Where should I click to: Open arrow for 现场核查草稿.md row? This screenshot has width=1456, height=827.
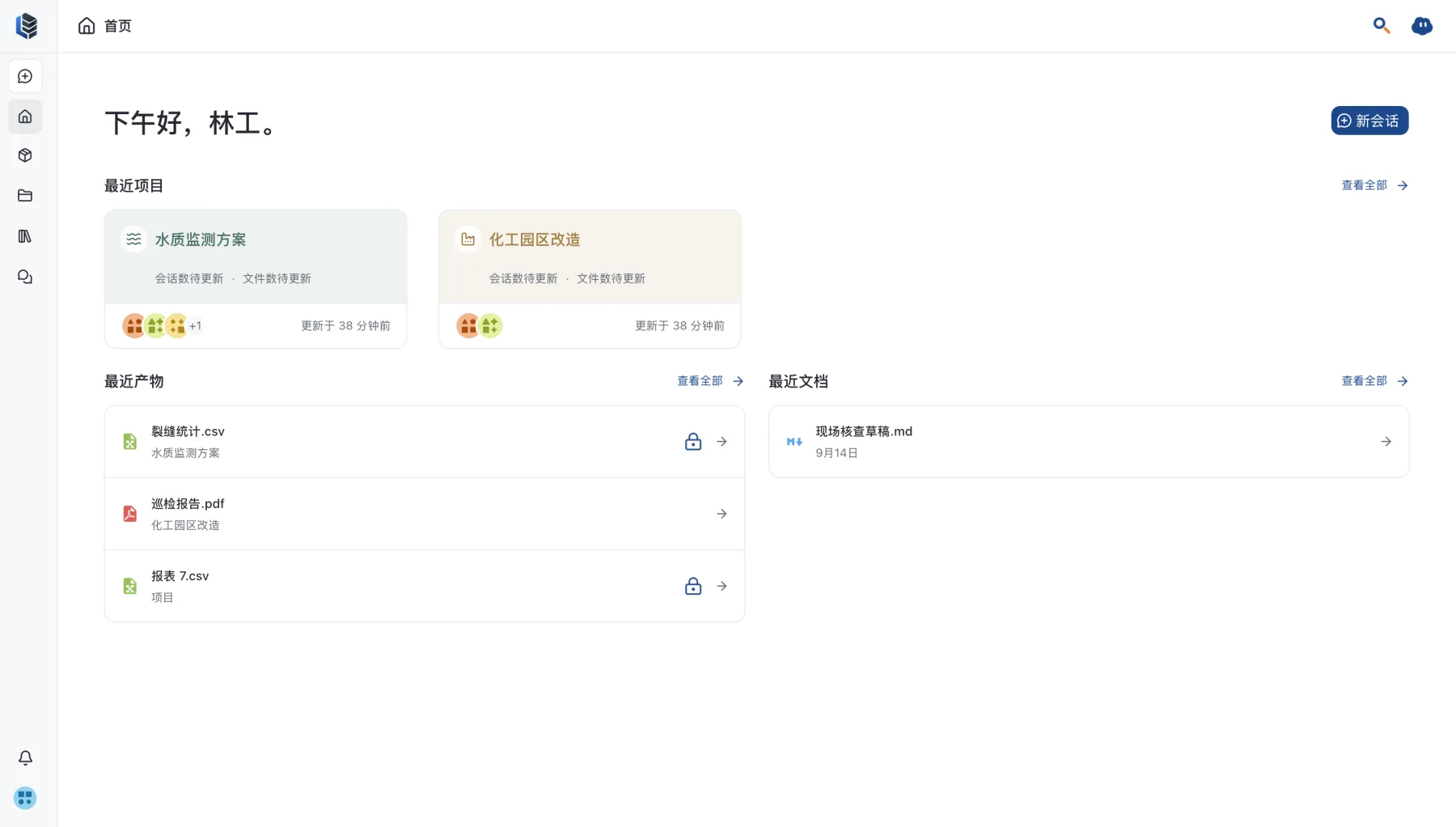pos(1386,442)
